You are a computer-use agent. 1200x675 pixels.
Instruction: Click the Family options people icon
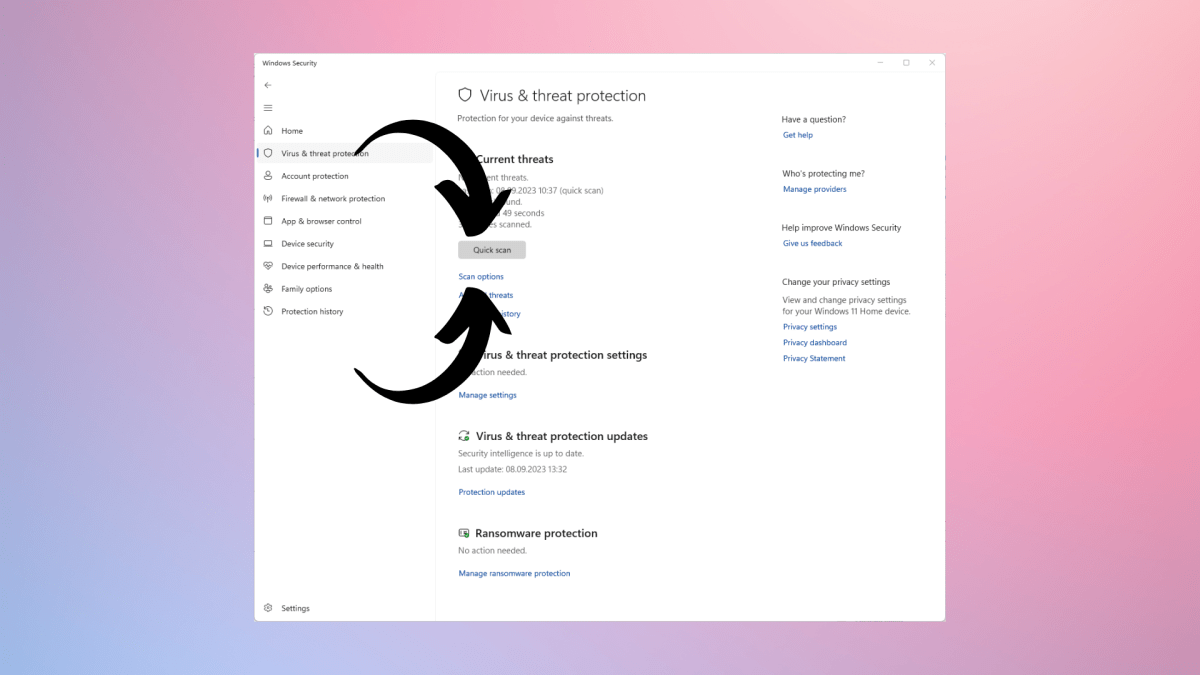tap(268, 289)
